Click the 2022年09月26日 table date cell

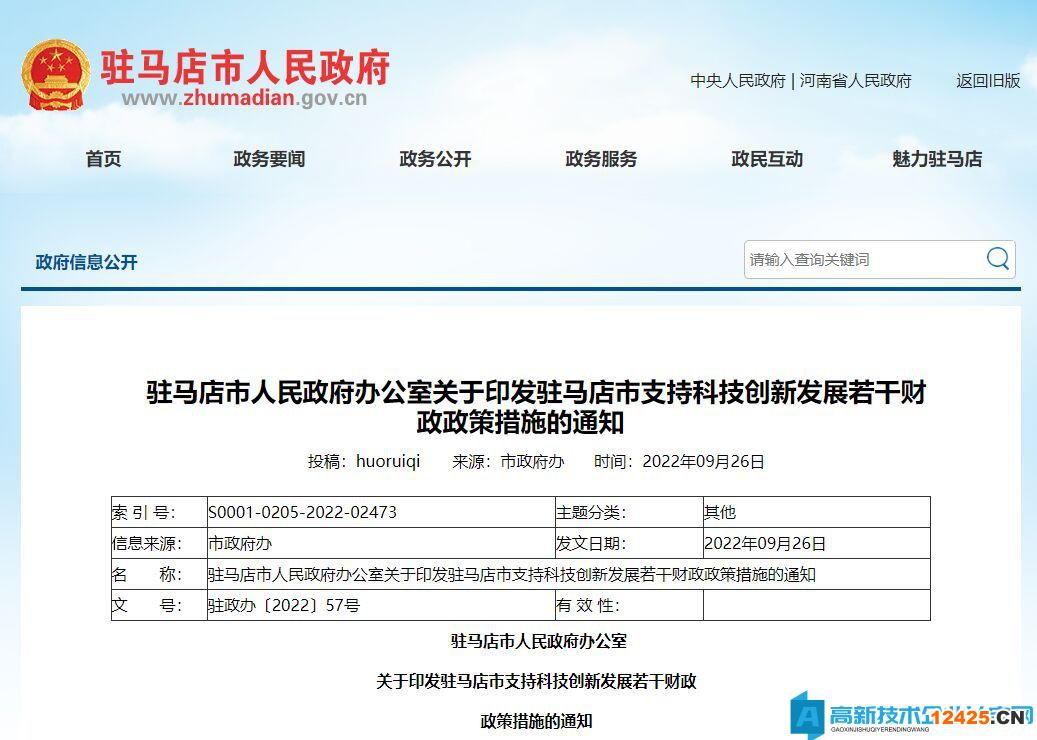pos(817,543)
